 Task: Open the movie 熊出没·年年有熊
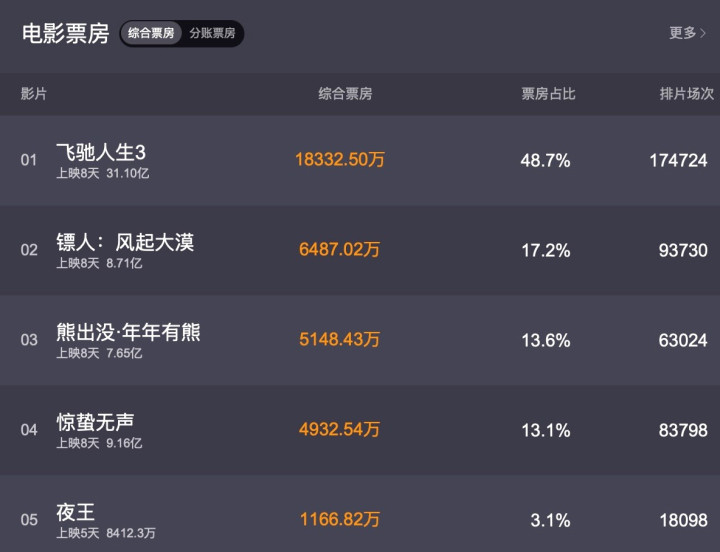pos(128,333)
